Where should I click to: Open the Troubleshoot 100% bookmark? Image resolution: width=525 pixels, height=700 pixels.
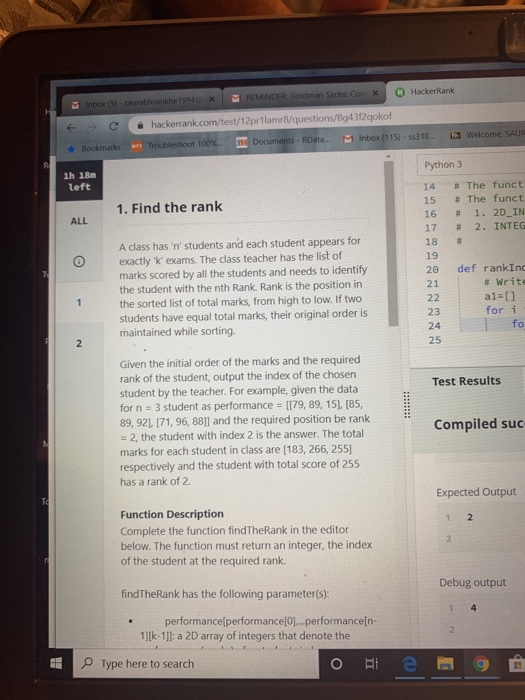pyautogui.click(x=177, y=145)
